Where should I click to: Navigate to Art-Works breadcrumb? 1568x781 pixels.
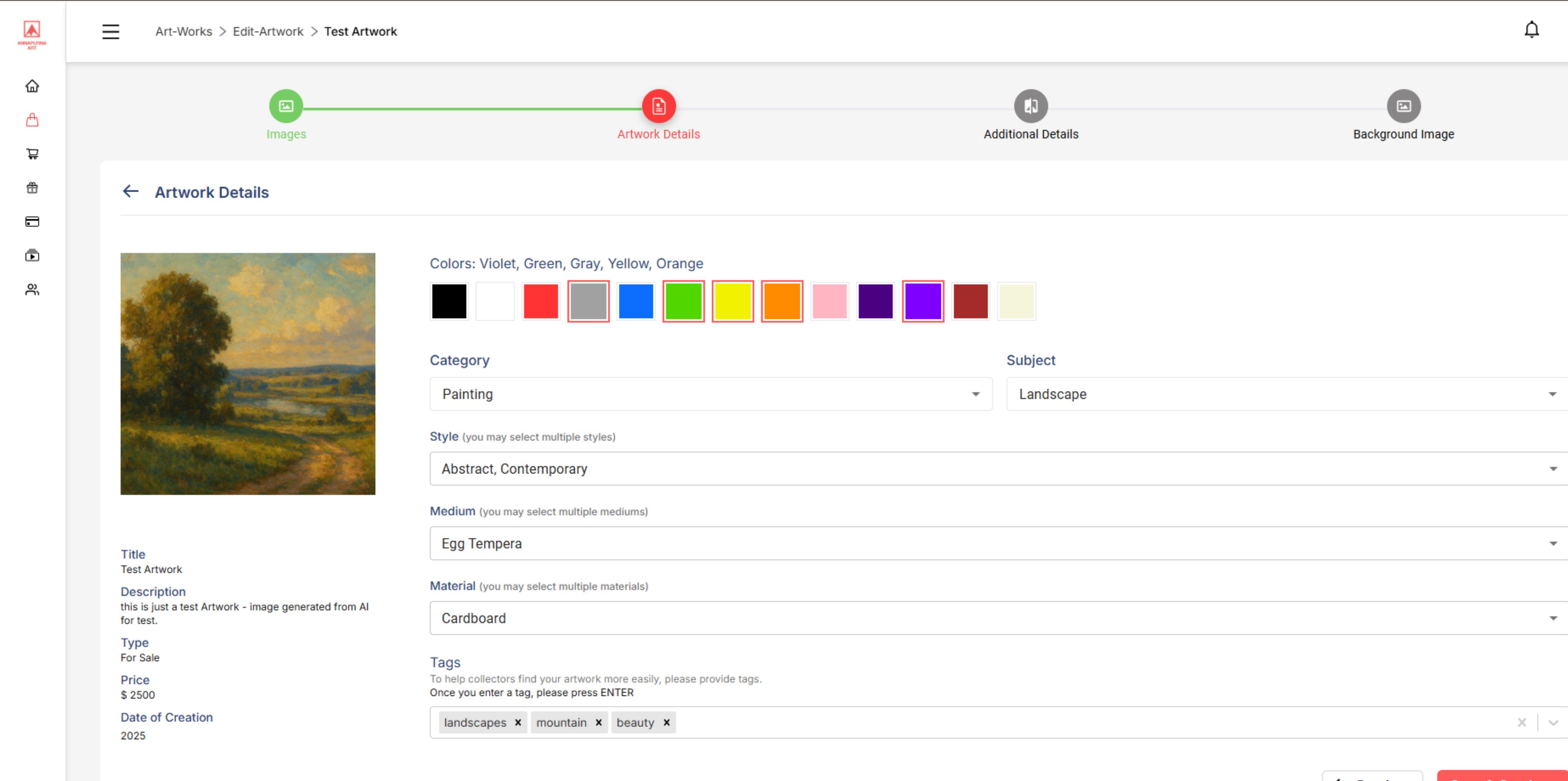[184, 31]
